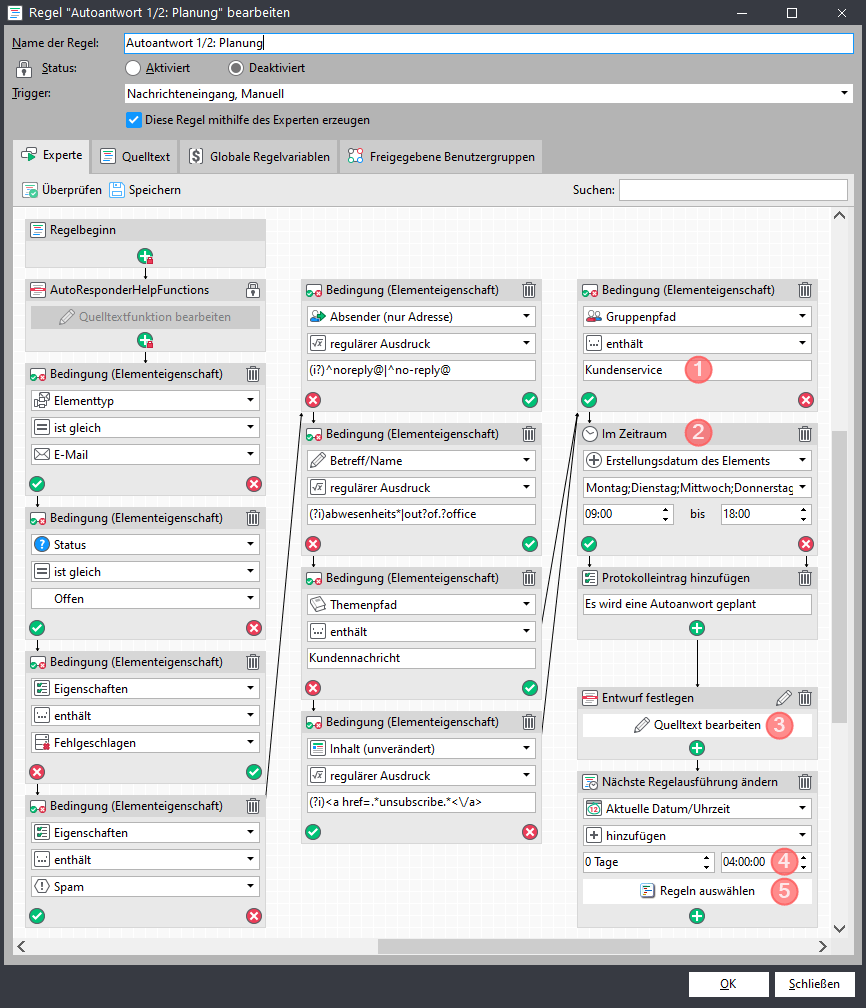Expand the Erstellungsdatum des Elements dropdown
This screenshot has width=866, height=1008.
pos(697,460)
